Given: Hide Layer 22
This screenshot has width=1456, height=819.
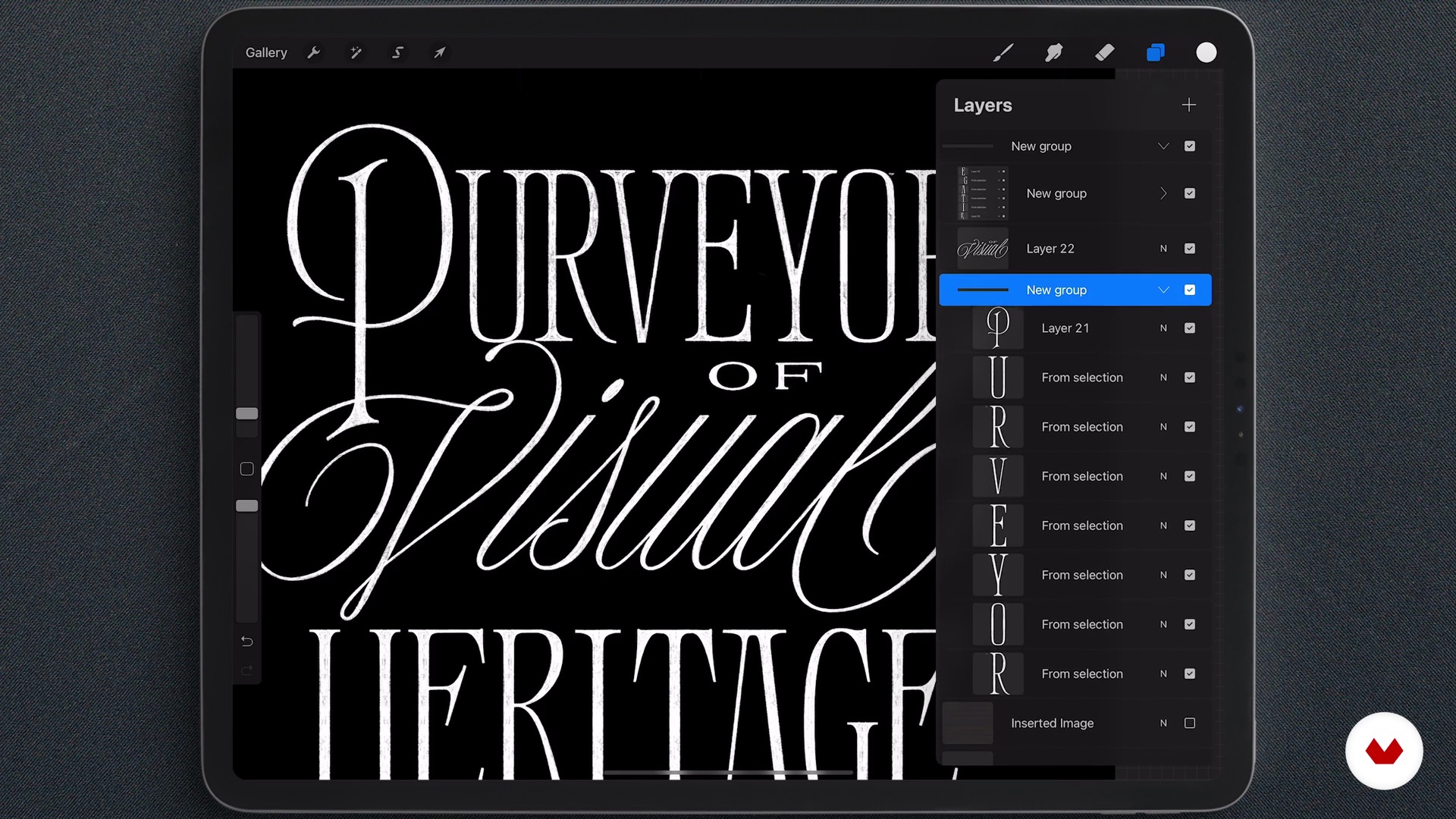Looking at the screenshot, I should coord(1190,249).
